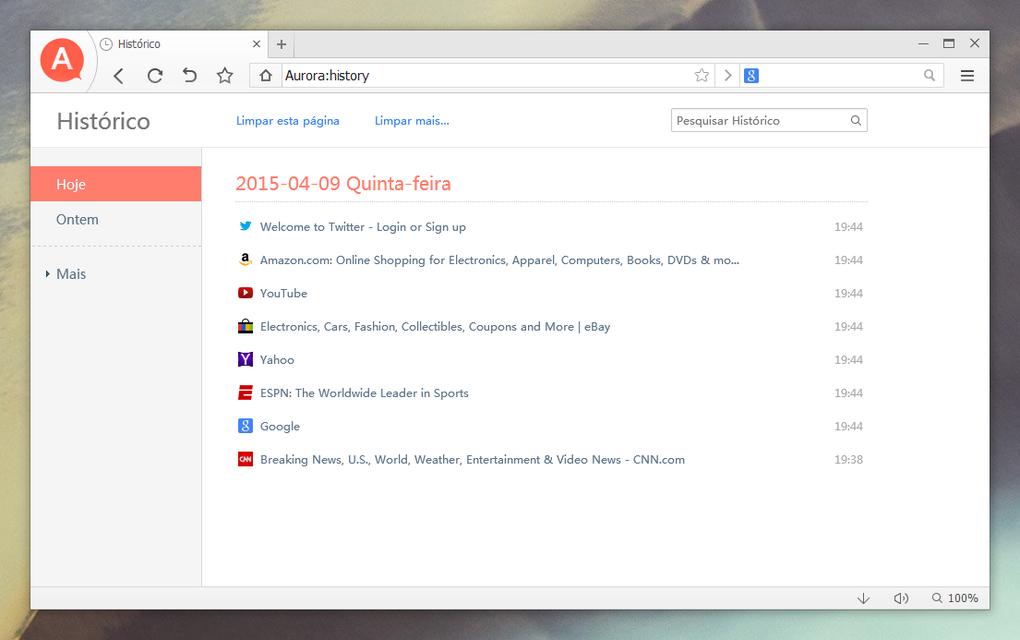Viewport: 1020px width, 640px height.
Task: Open the hamburger main menu
Action: pos(967,75)
